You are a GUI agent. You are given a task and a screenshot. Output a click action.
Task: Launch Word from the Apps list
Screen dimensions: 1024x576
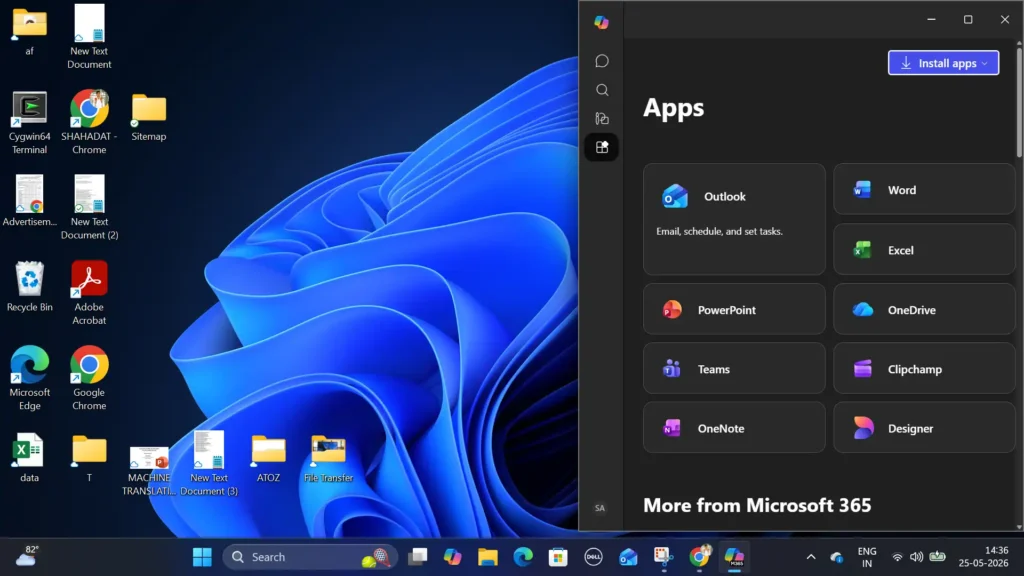click(924, 189)
